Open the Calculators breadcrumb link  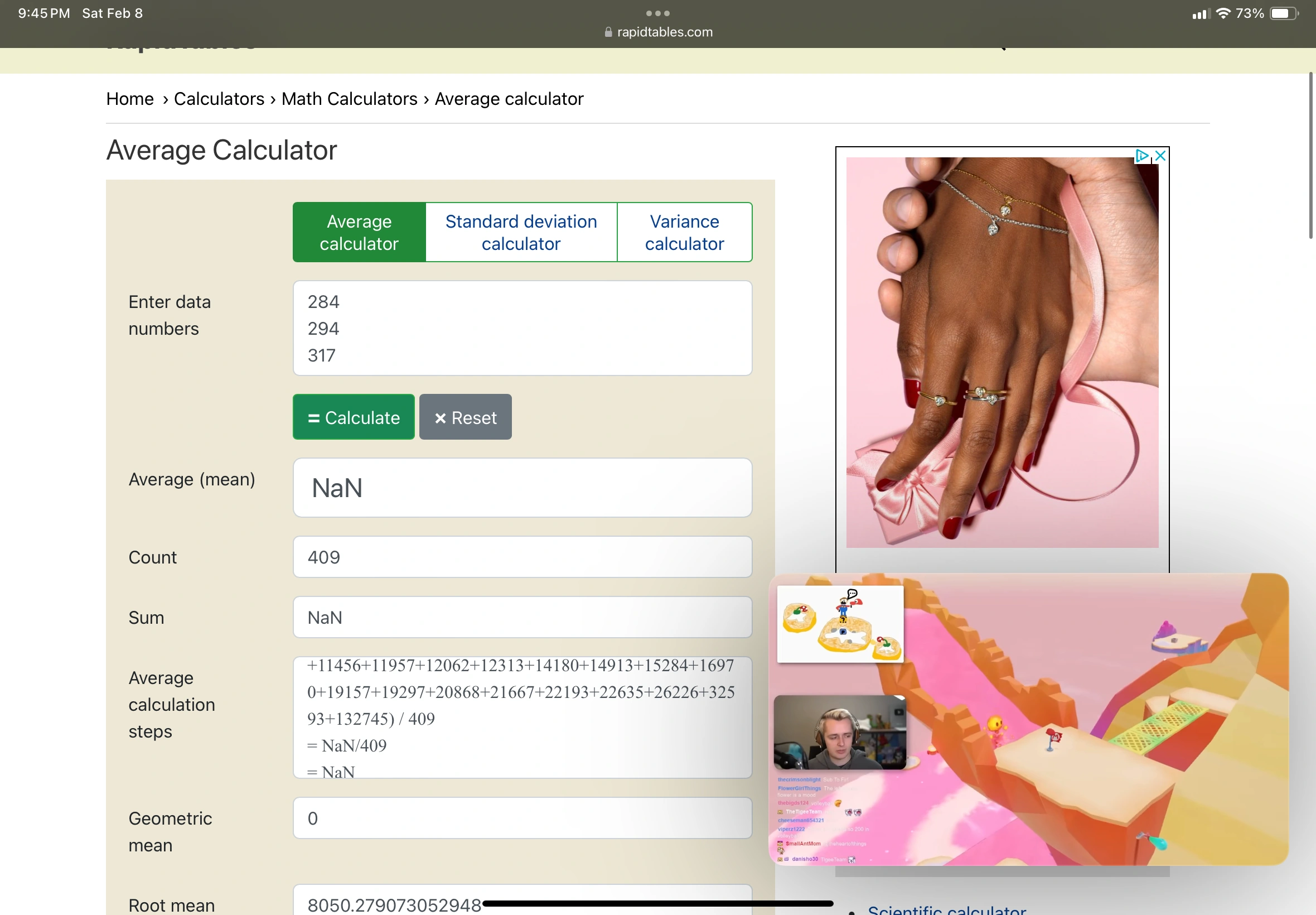point(219,99)
